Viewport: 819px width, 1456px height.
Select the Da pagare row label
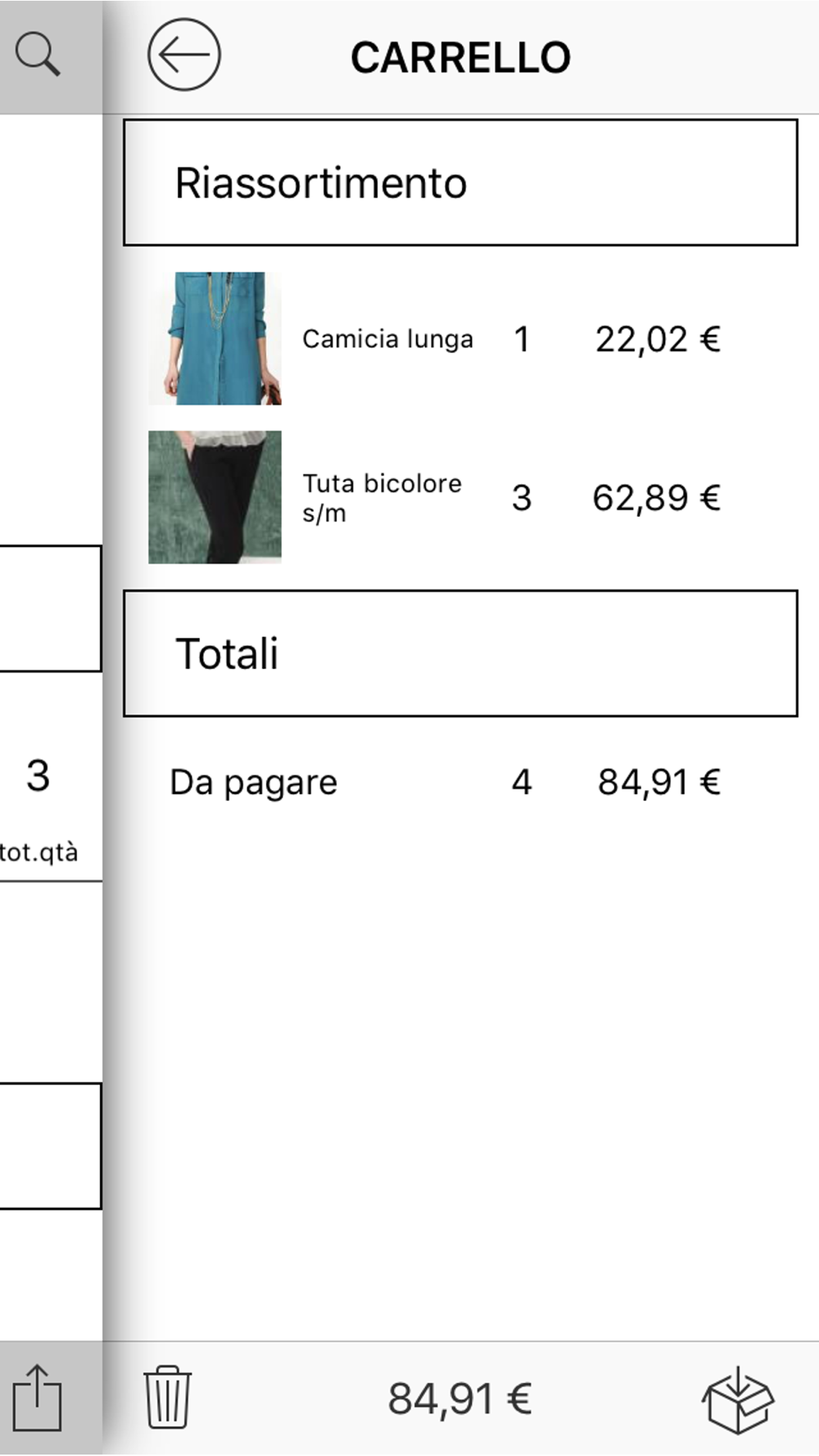pyautogui.click(x=253, y=783)
